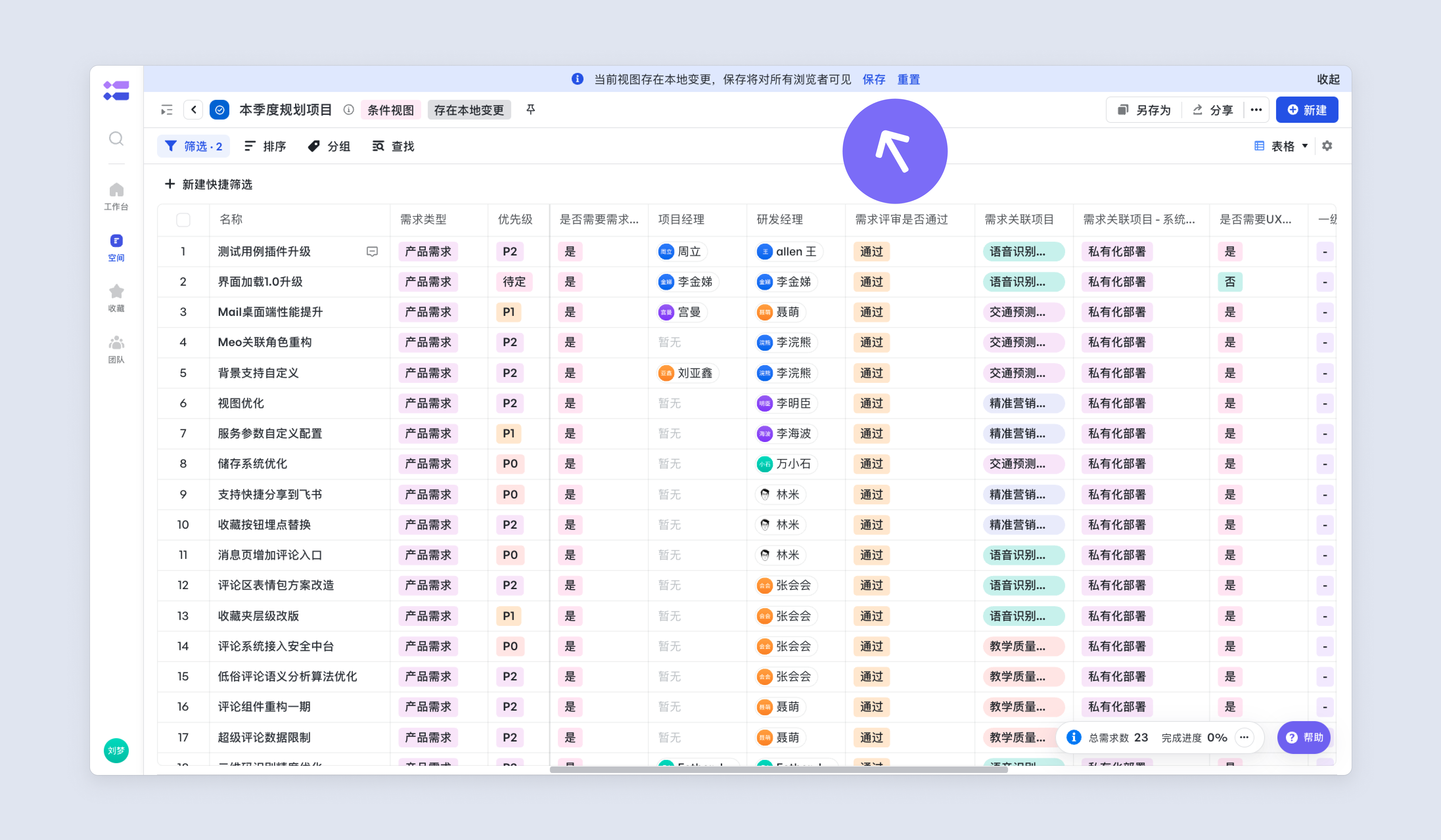Click 研发经理 column header
This screenshot has width=1441, height=840.
[x=779, y=219]
